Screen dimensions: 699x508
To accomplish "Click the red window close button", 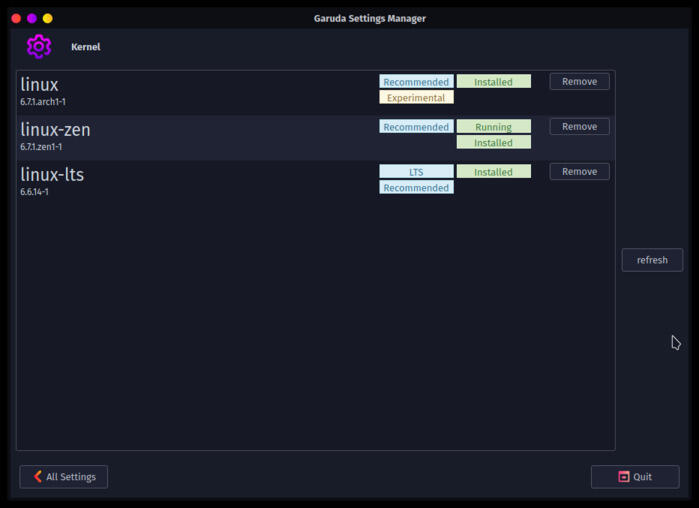I will coord(16,18).
